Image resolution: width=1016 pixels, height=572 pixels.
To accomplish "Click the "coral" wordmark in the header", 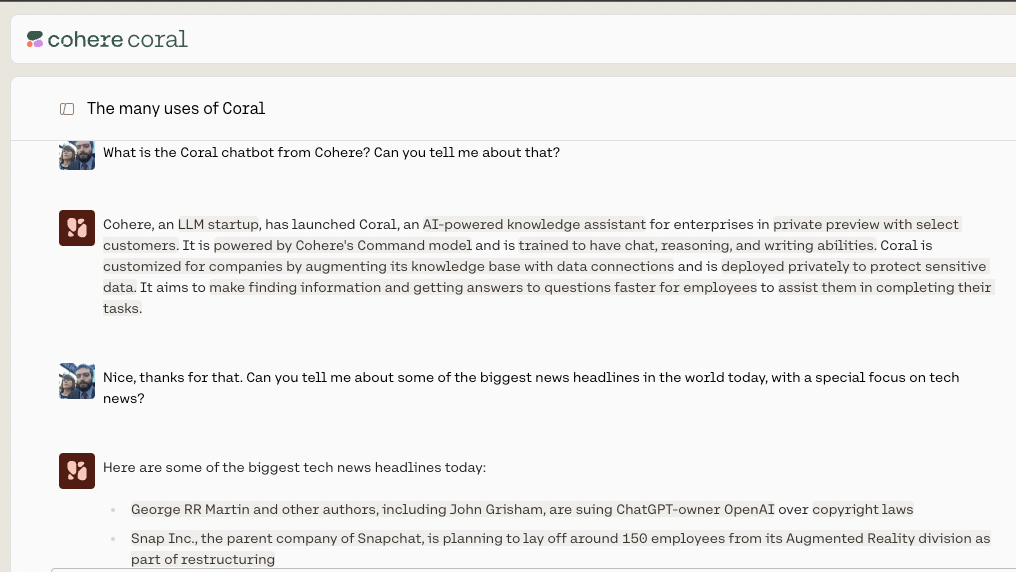I will click(158, 39).
